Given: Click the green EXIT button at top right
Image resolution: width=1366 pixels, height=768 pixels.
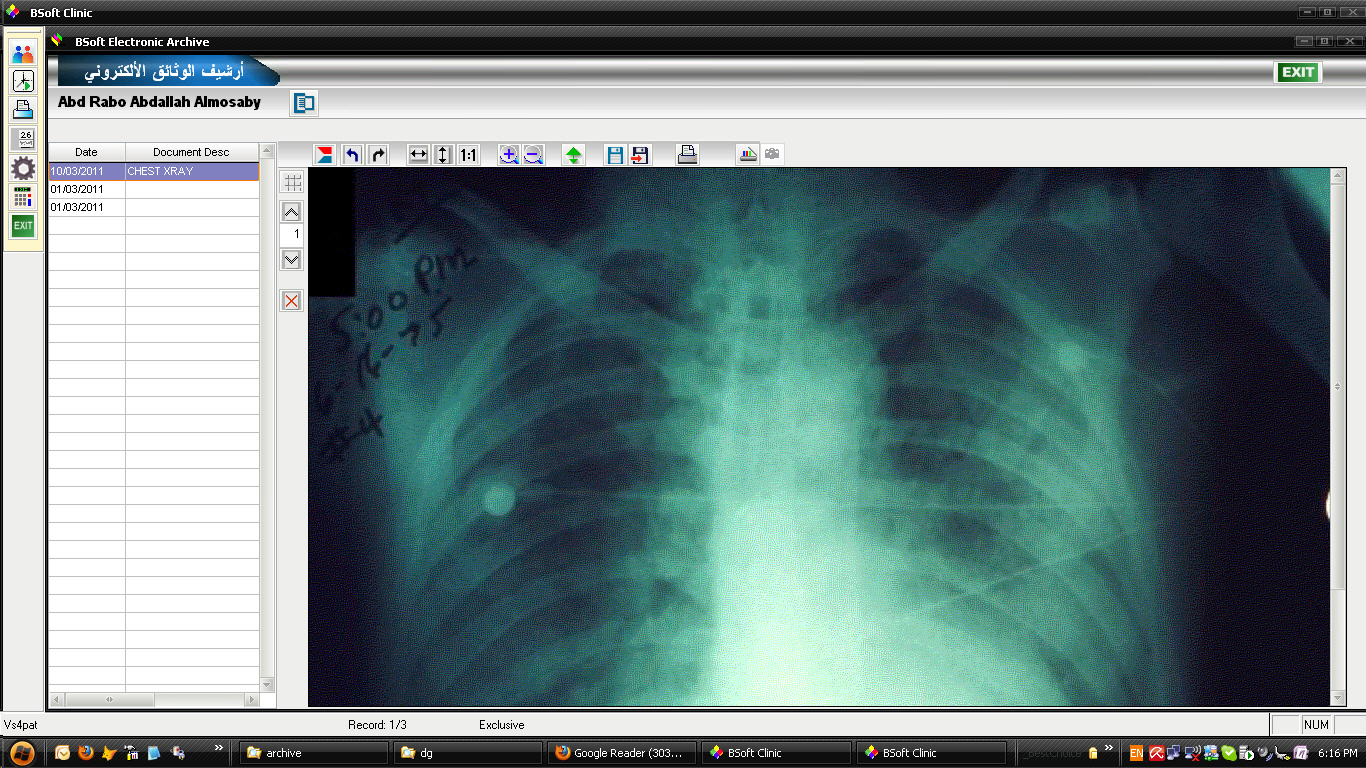Looking at the screenshot, I should pos(1298,72).
